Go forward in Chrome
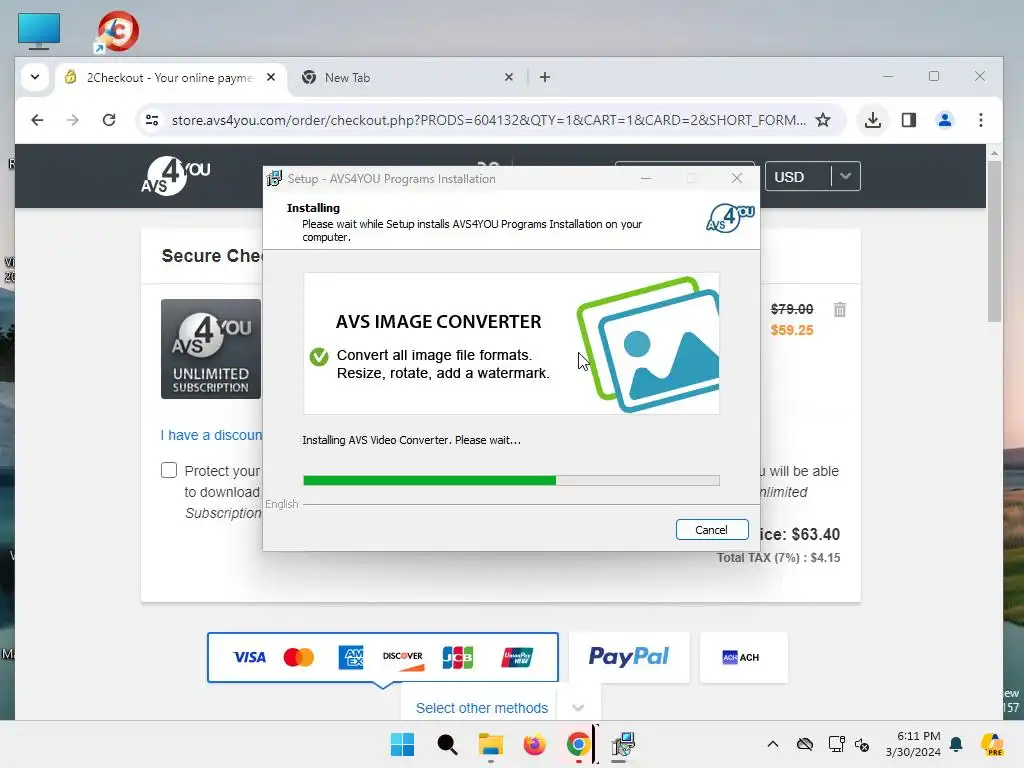The image size is (1024, 768). [72, 120]
